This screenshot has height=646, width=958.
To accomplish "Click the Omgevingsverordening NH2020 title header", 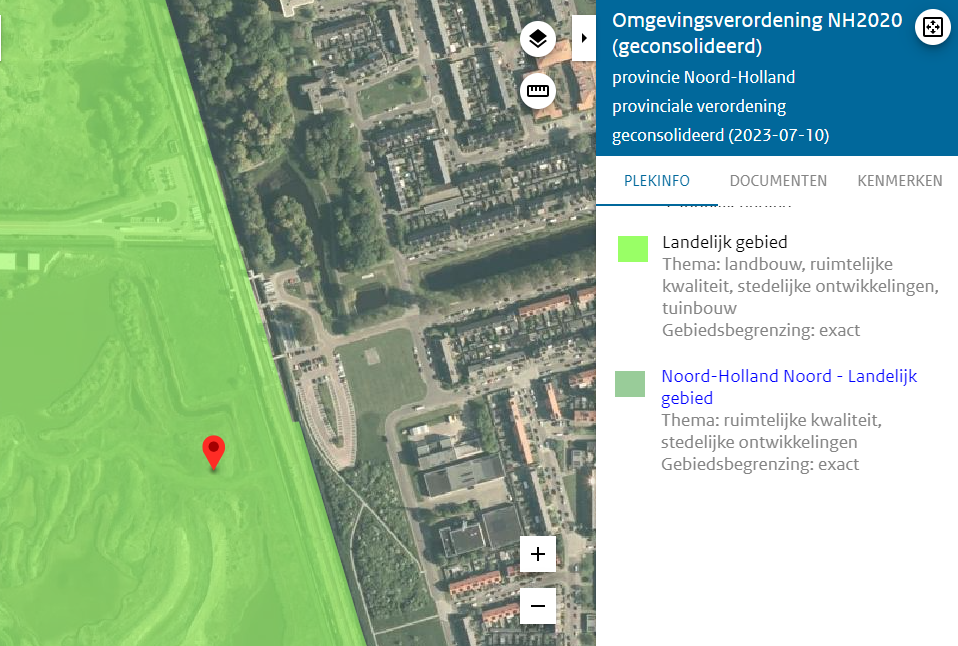I will (757, 31).
